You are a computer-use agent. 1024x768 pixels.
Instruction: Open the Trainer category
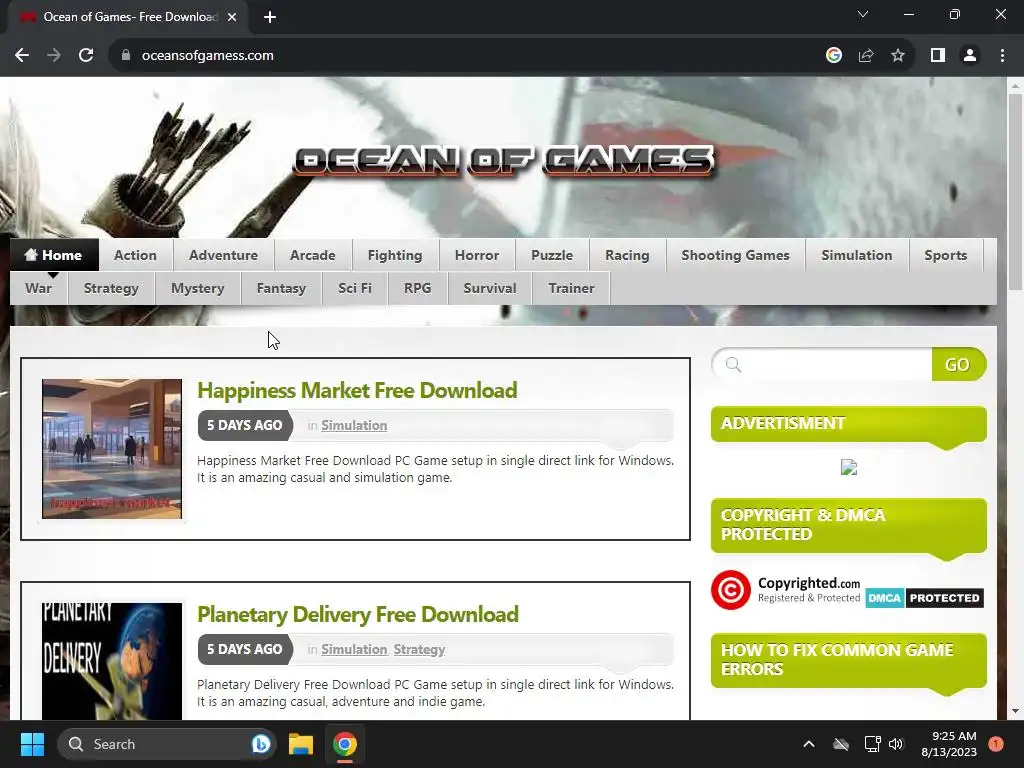(x=571, y=289)
